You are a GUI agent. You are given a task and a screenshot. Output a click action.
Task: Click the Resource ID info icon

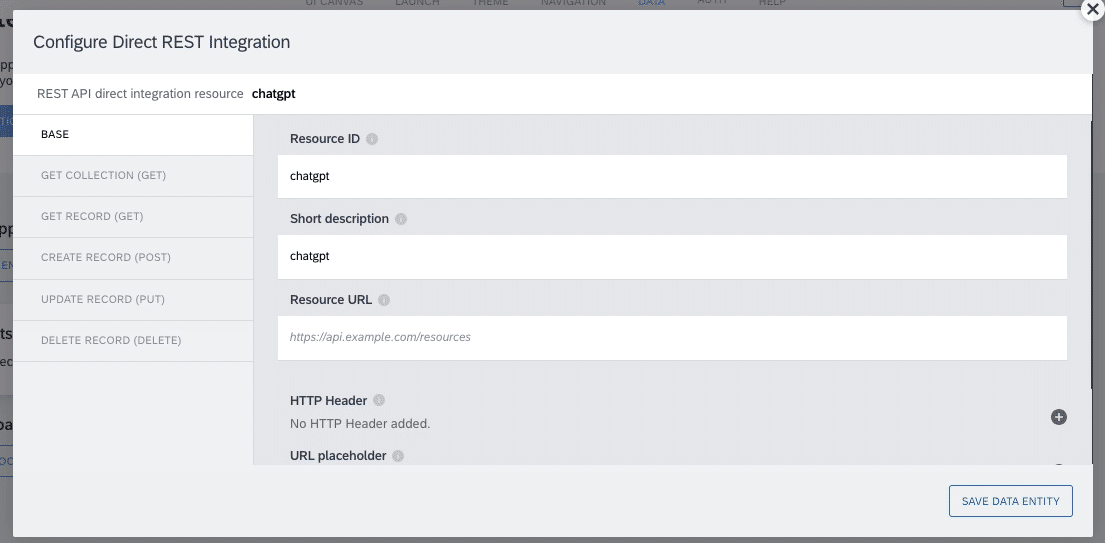[372, 139]
